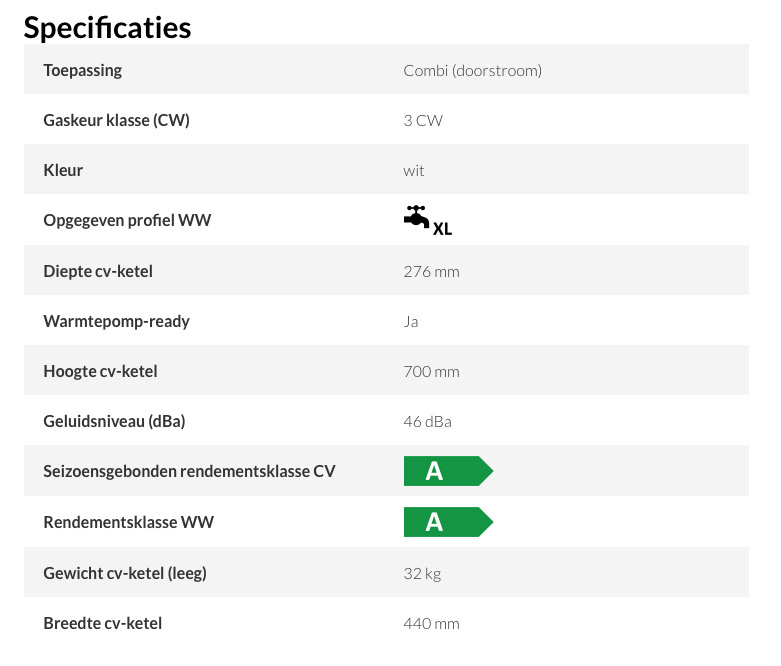Click the Geluidsniveau (dBa) label

click(x=114, y=421)
